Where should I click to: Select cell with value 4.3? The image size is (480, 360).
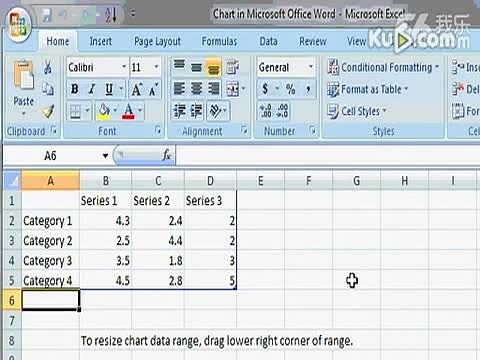(x=106, y=221)
